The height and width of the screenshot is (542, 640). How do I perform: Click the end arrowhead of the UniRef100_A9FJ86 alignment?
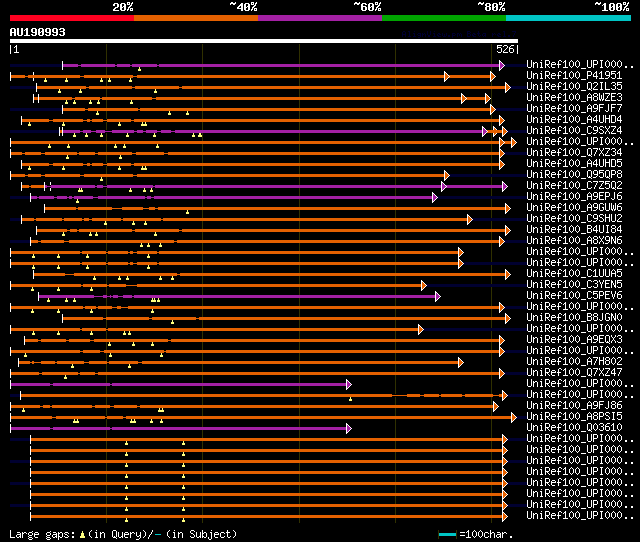point(496,406)
